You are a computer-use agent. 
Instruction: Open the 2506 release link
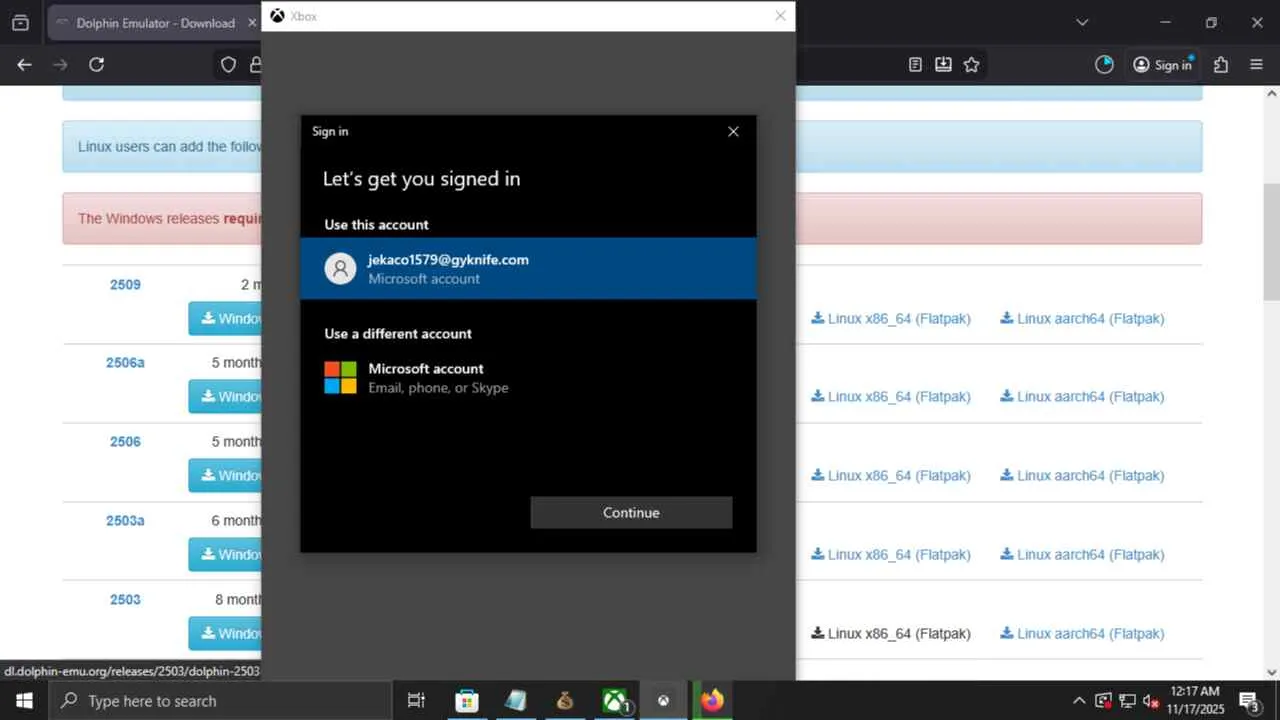(125, 441)
